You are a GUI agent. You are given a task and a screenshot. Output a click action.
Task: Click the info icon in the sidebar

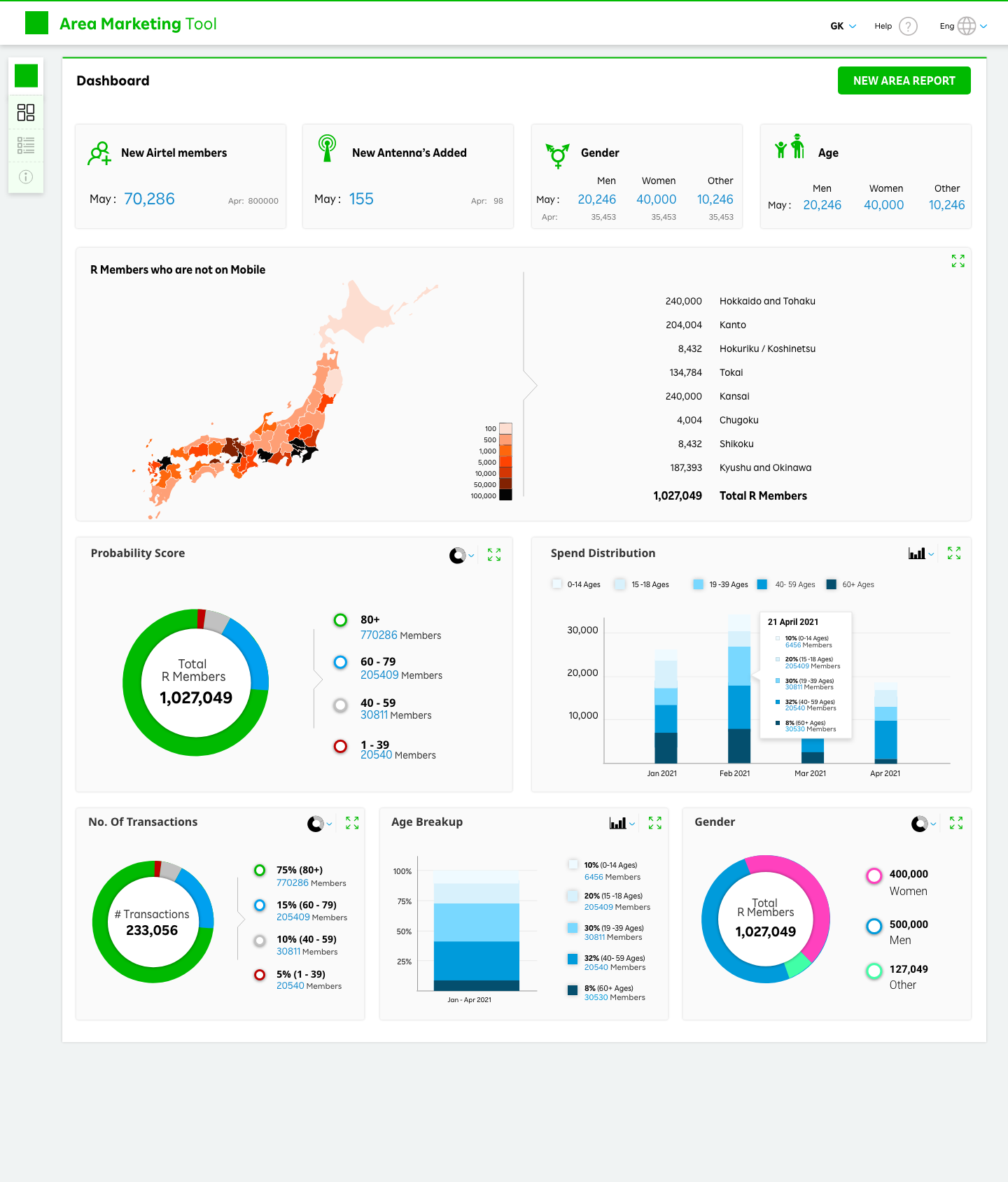[26, 177]
